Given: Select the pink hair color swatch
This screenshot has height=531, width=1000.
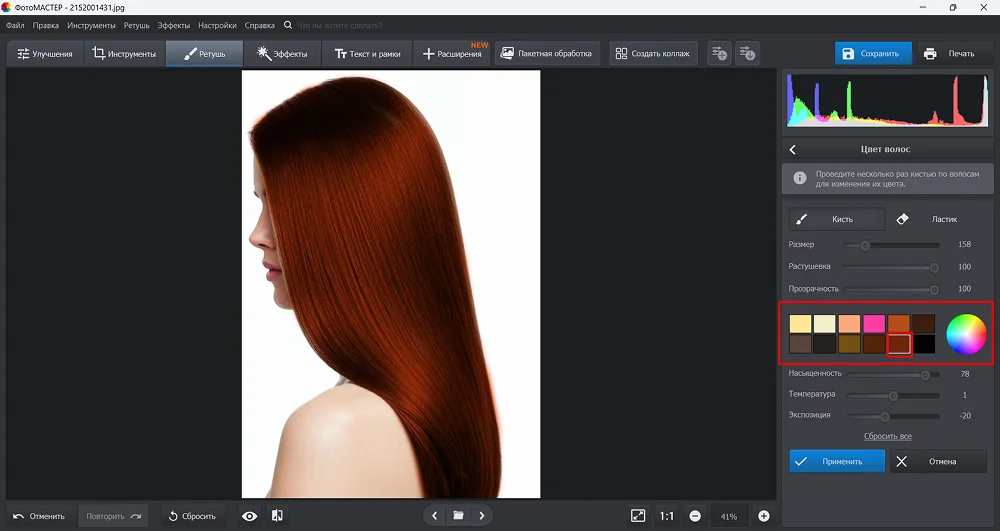Looking at the screenshot, I should click(874, 323).
